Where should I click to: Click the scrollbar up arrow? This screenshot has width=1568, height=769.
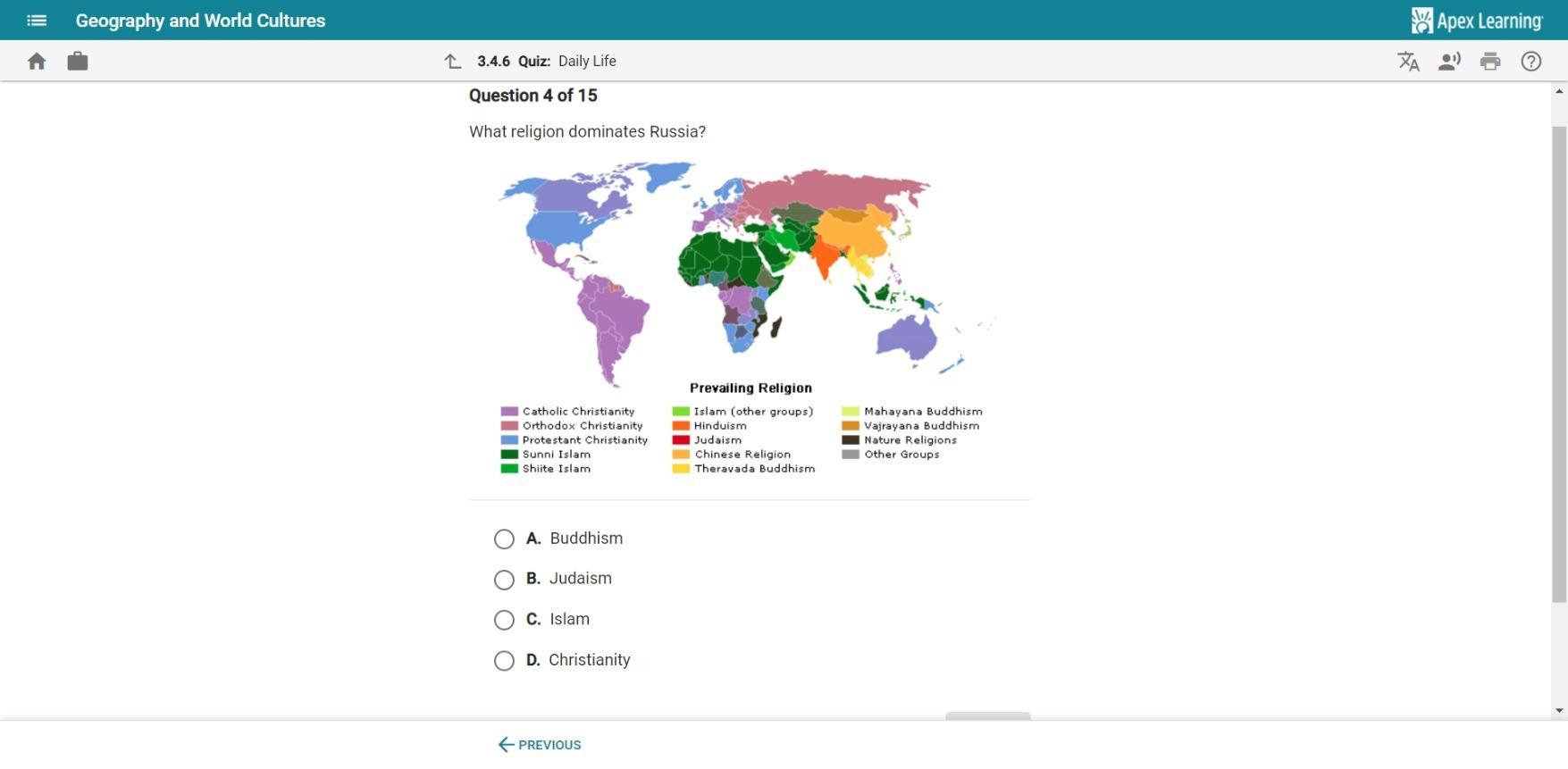(x=1559, y=91)
